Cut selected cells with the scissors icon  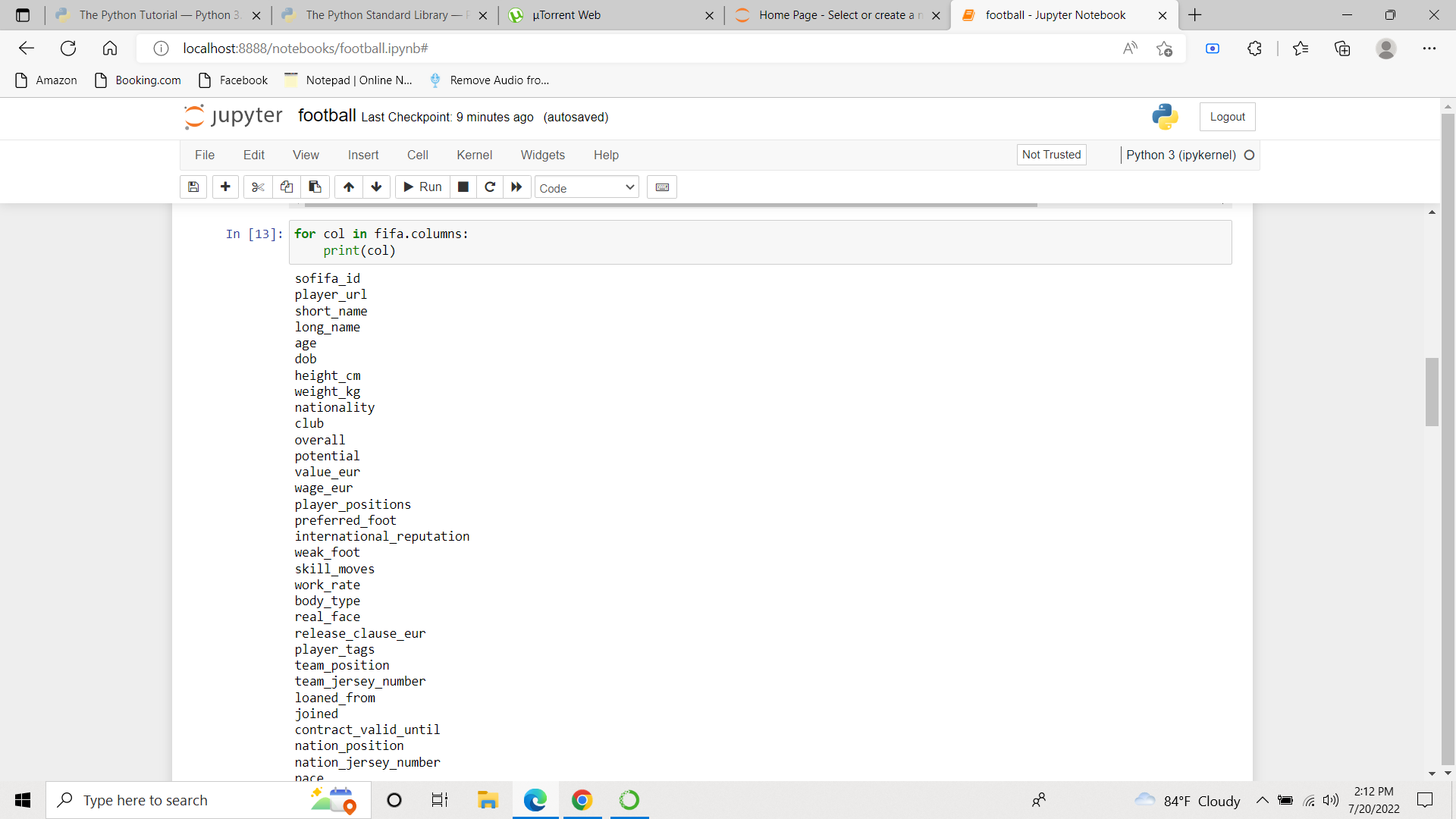pos(258,187)
